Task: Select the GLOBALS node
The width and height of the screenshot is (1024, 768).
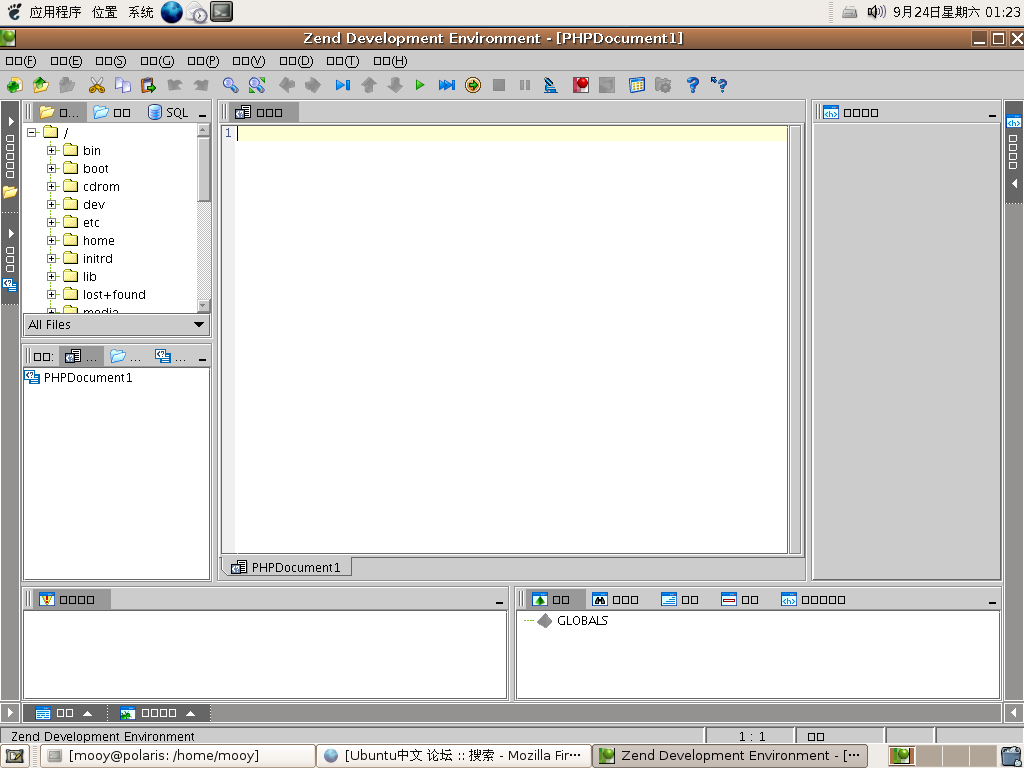Action: (x=573, y=620)
